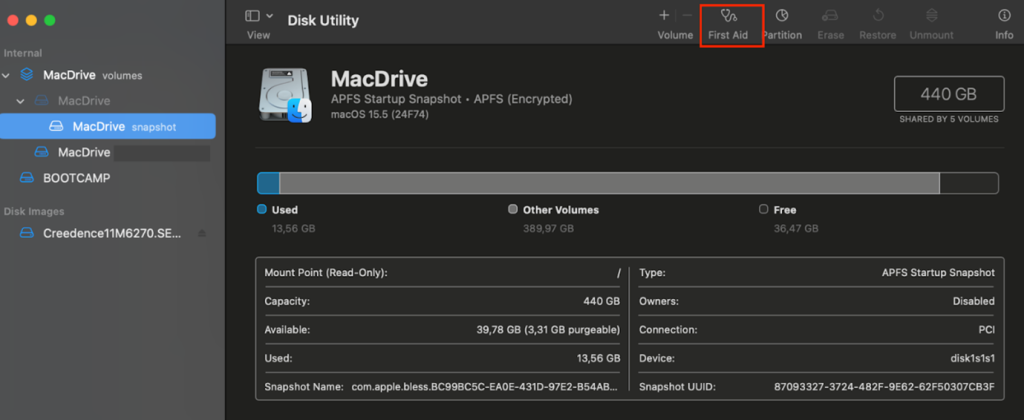Select the MacDrive volumes container row

tap(108, 75)
